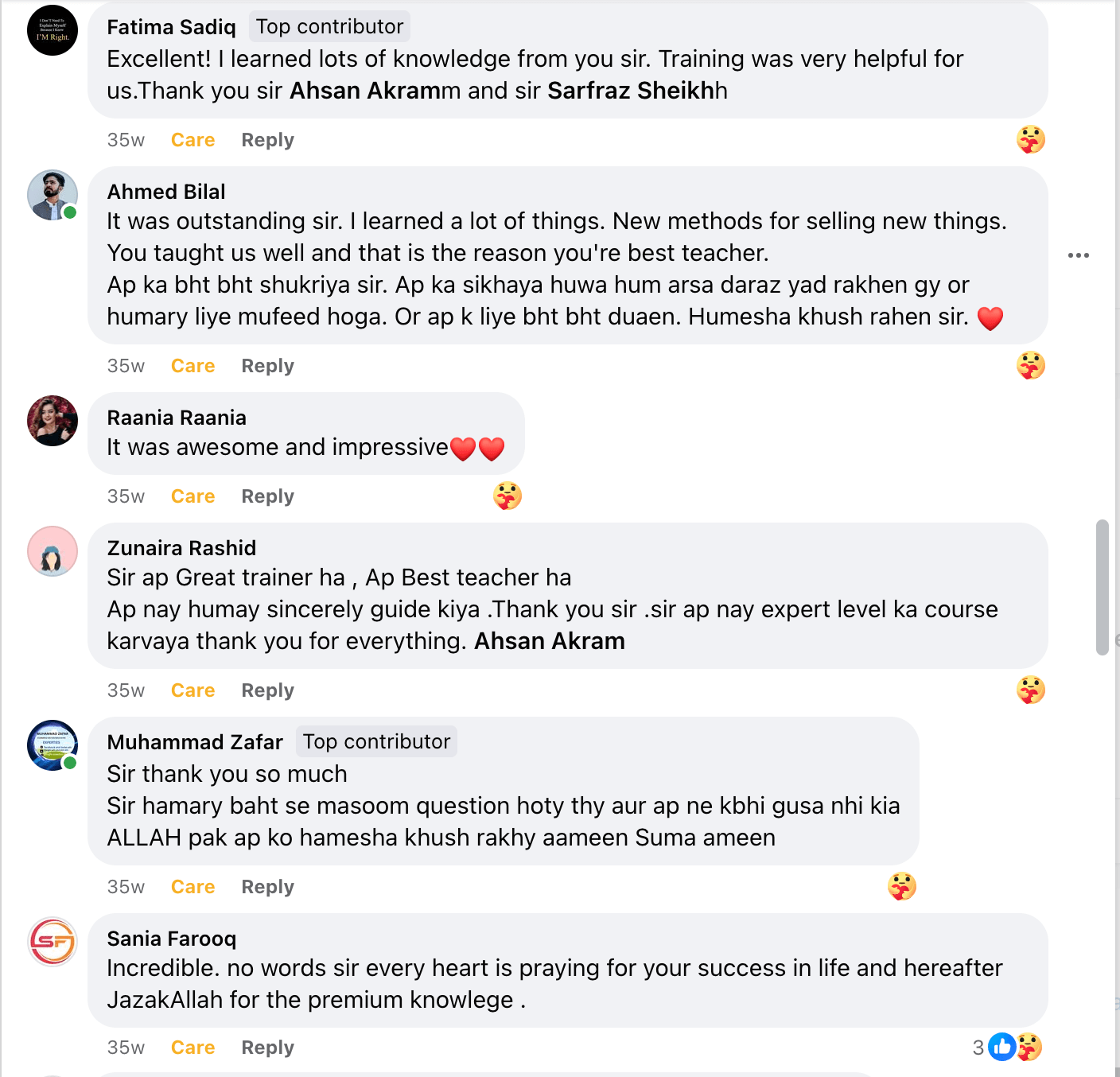This screenshot has width=1120, height=1077.
Task: Toggle Care reaction on Fatima Sadiq's comment
Action: point(192,140)
